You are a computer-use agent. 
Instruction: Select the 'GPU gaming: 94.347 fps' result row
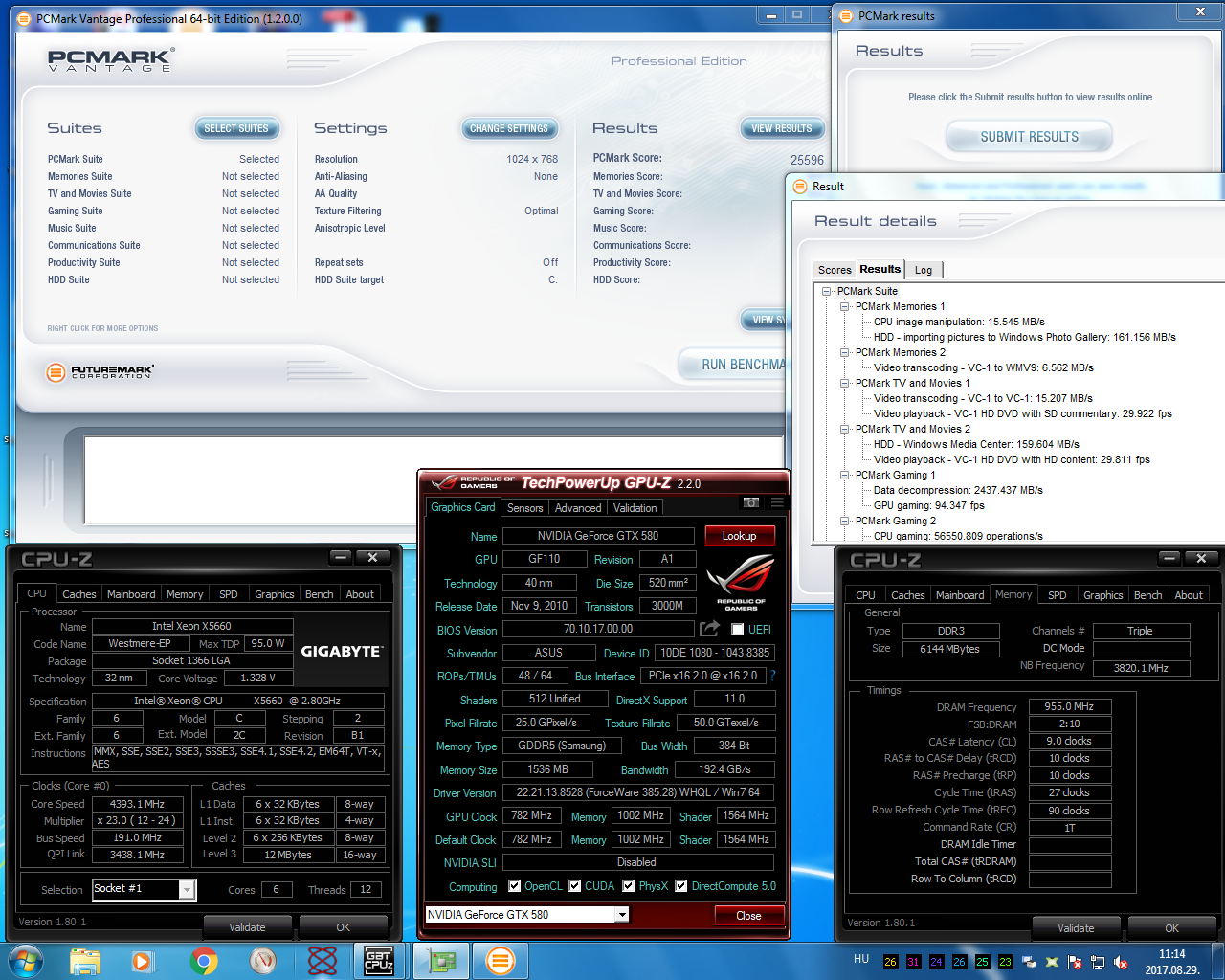tap(928, 505)
